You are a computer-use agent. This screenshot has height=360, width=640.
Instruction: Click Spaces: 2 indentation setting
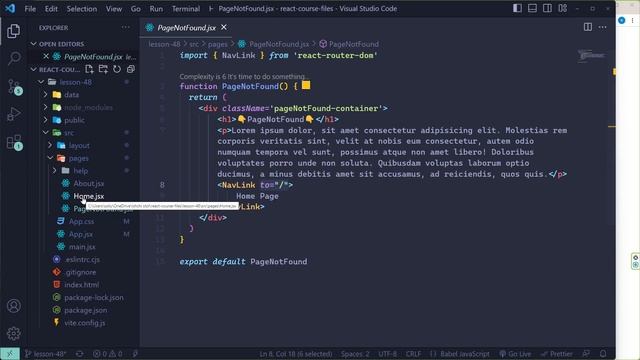[x=355, y=354]
